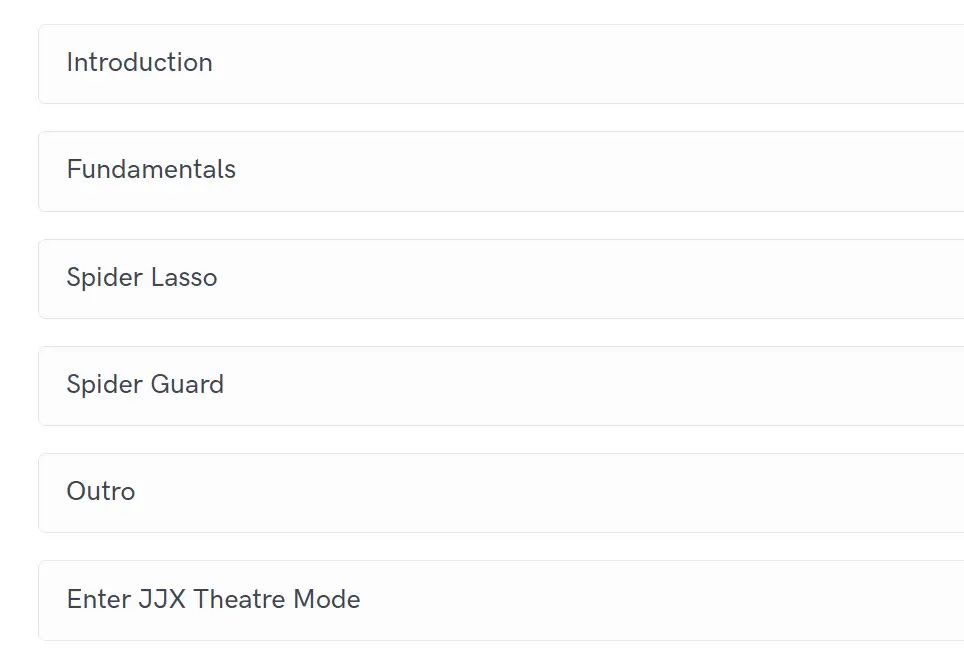The width and height of the screenshot is (964, 660).
Task: Expand the Outro section
Action: pyautogui.click(x=500, y=492)
